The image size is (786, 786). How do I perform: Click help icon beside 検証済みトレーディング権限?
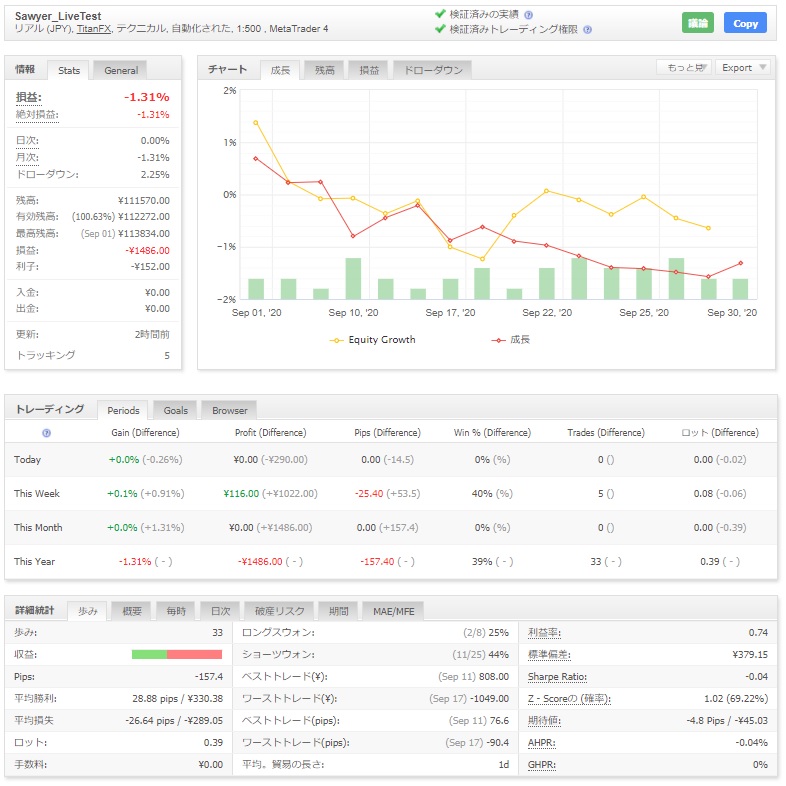click(587, 30)
